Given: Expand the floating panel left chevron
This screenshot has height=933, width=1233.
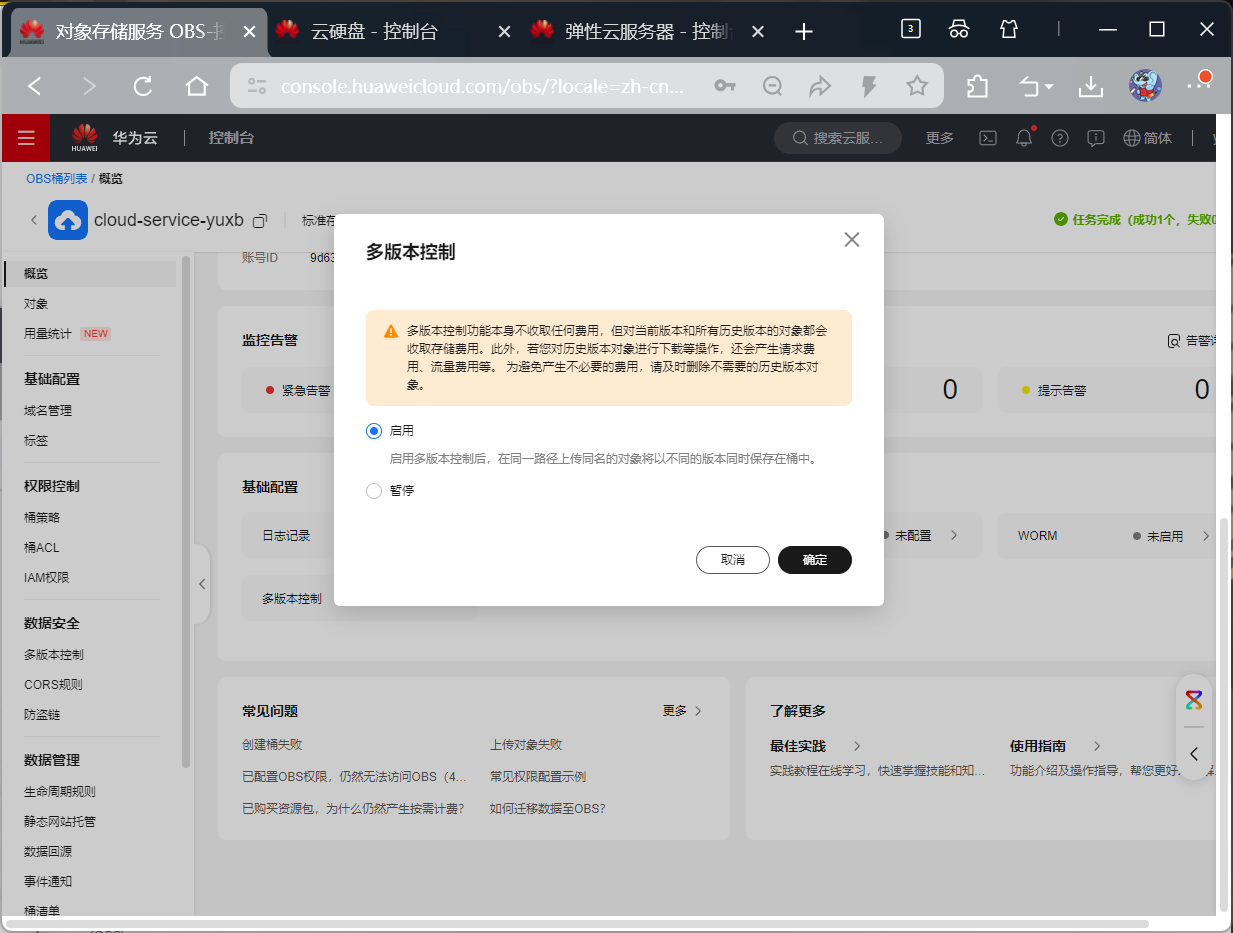Looking at the screenshot, I should tap(1194, 754).
